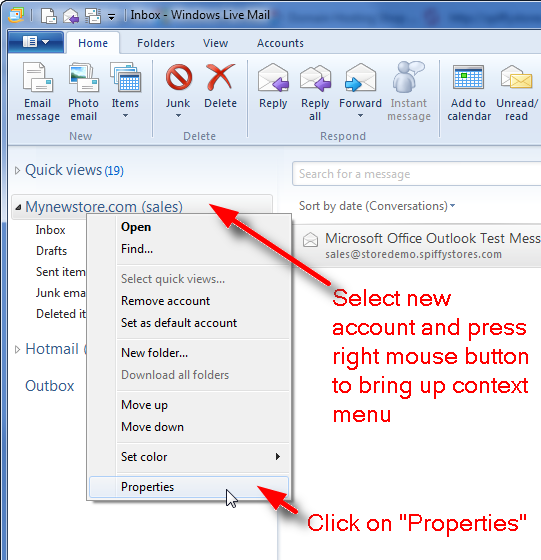This screenshot has width=541, height=560.
Task: Click the Windows Live Mail app icon
Action: [16, 15]
